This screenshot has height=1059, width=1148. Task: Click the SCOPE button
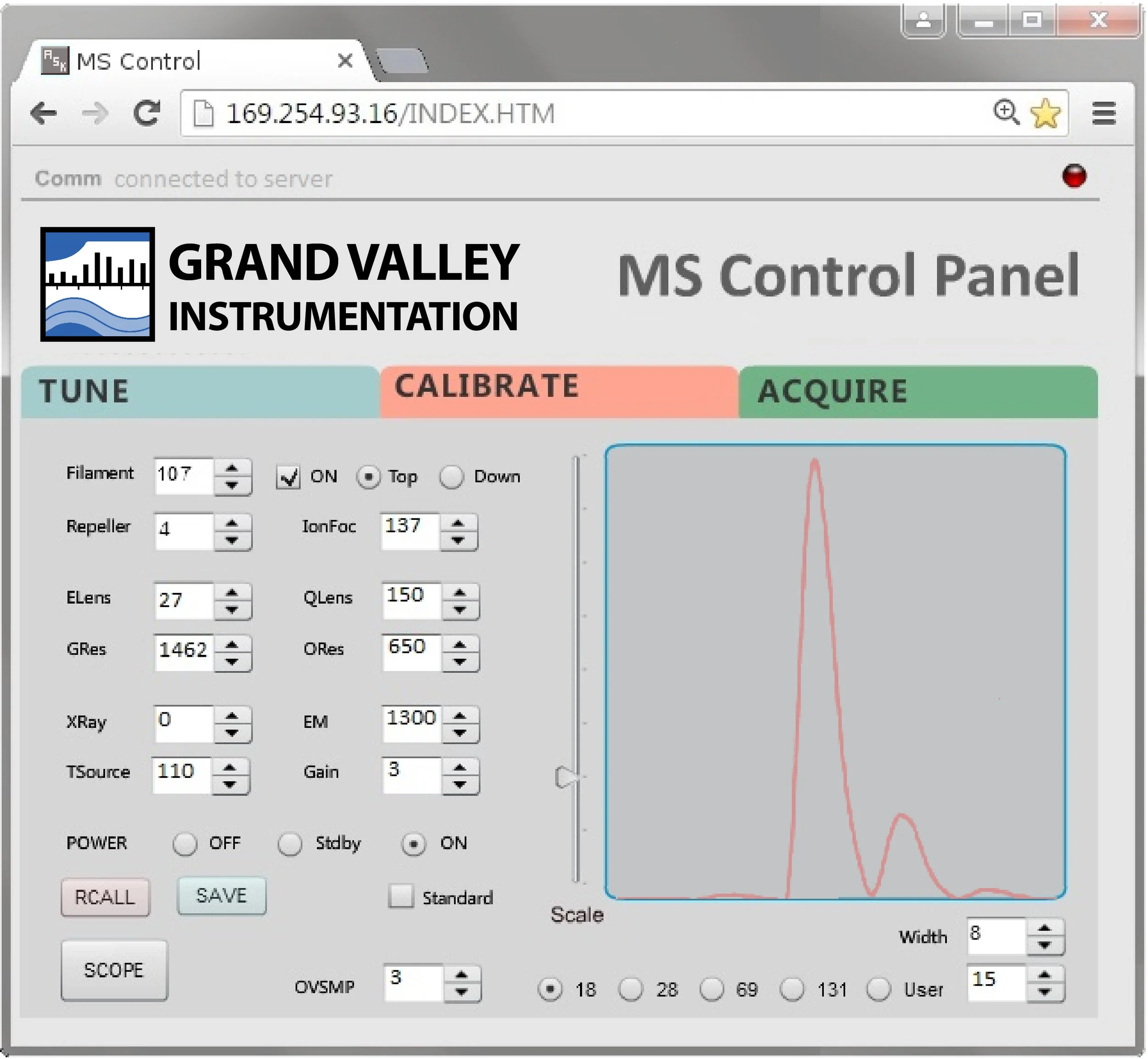coord(114,970)
